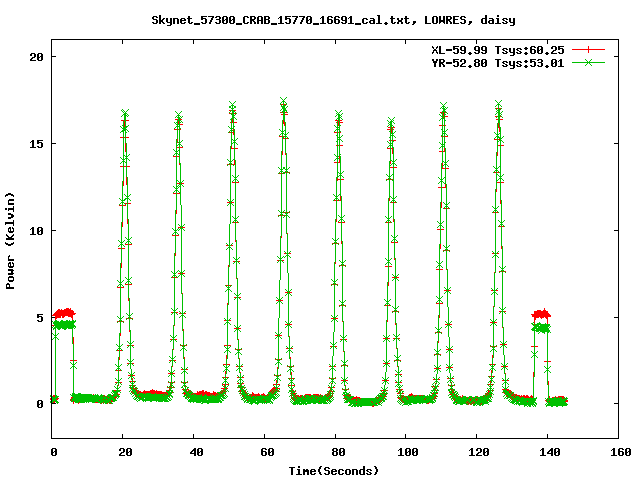Click the red calibration plateau near time zero
Screen dimensions: 640x480
(x=64, y=313)
